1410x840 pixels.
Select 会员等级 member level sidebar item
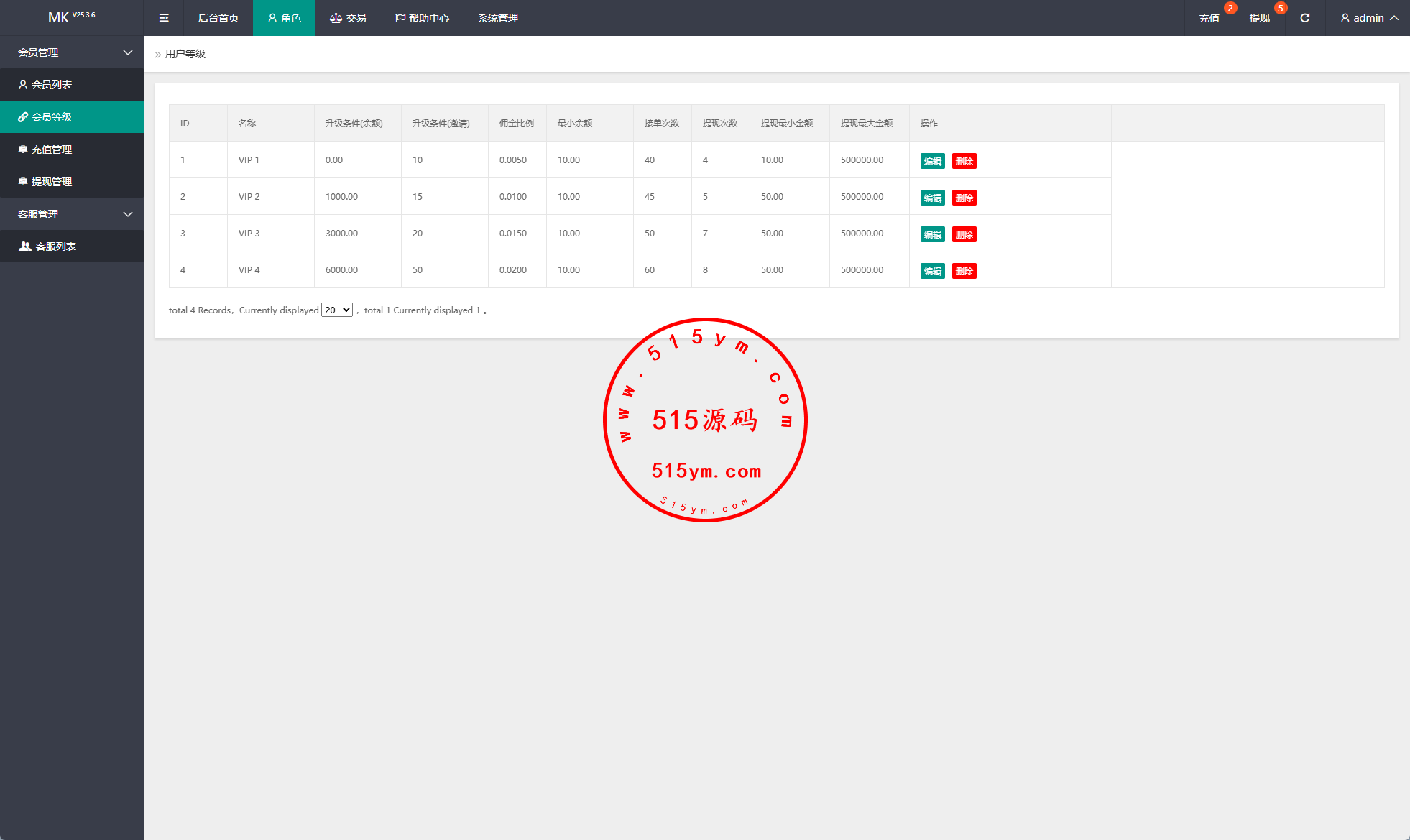[52, 117]
